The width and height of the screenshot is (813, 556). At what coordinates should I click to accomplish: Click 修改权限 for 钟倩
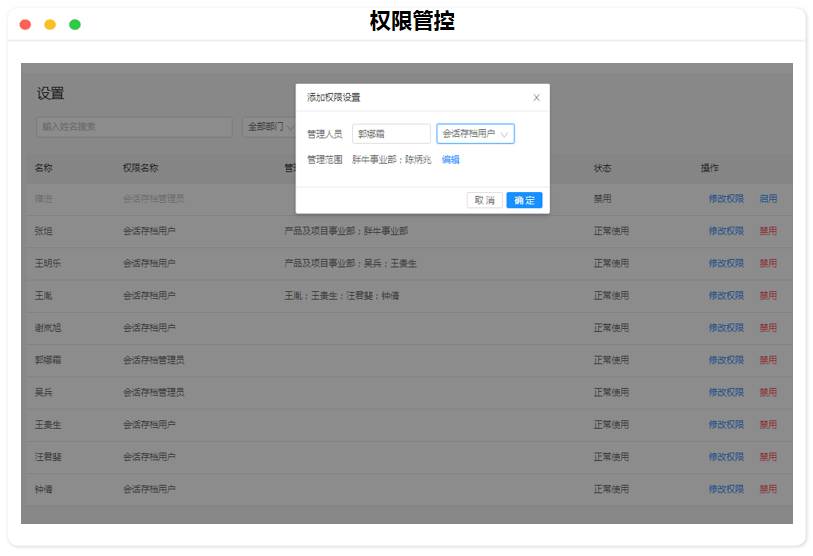click(726, 489)
